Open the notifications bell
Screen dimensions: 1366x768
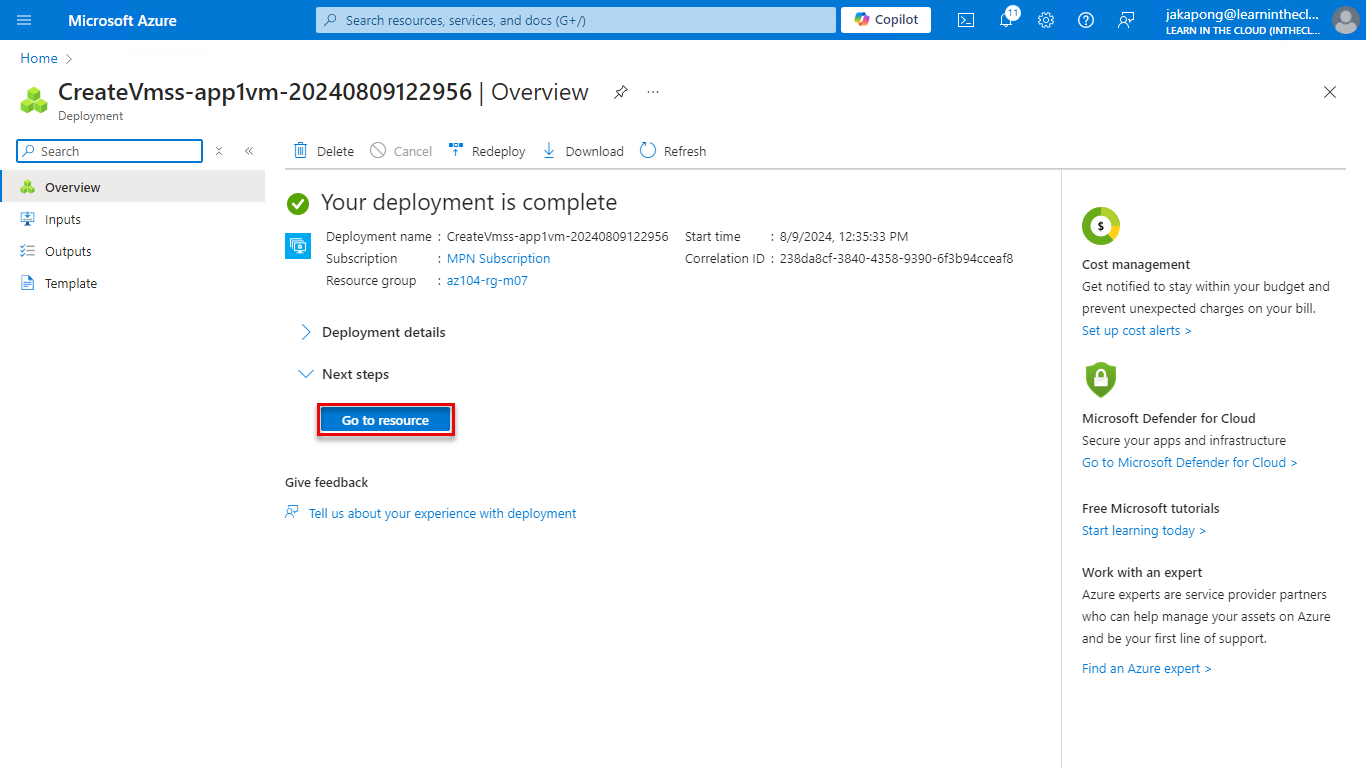tap(1006, 20)
